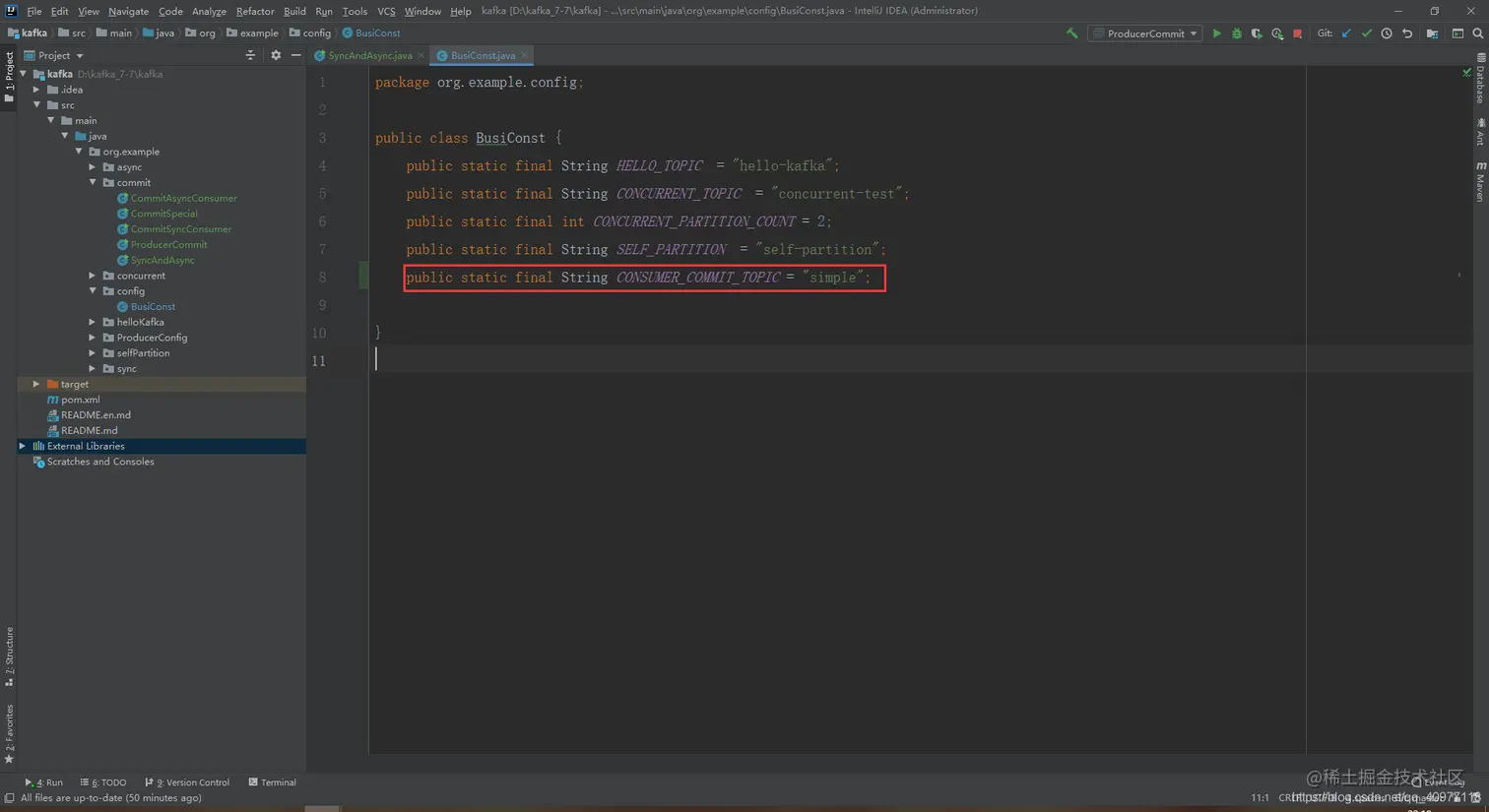Expand the .idea folder

[37, 90]
